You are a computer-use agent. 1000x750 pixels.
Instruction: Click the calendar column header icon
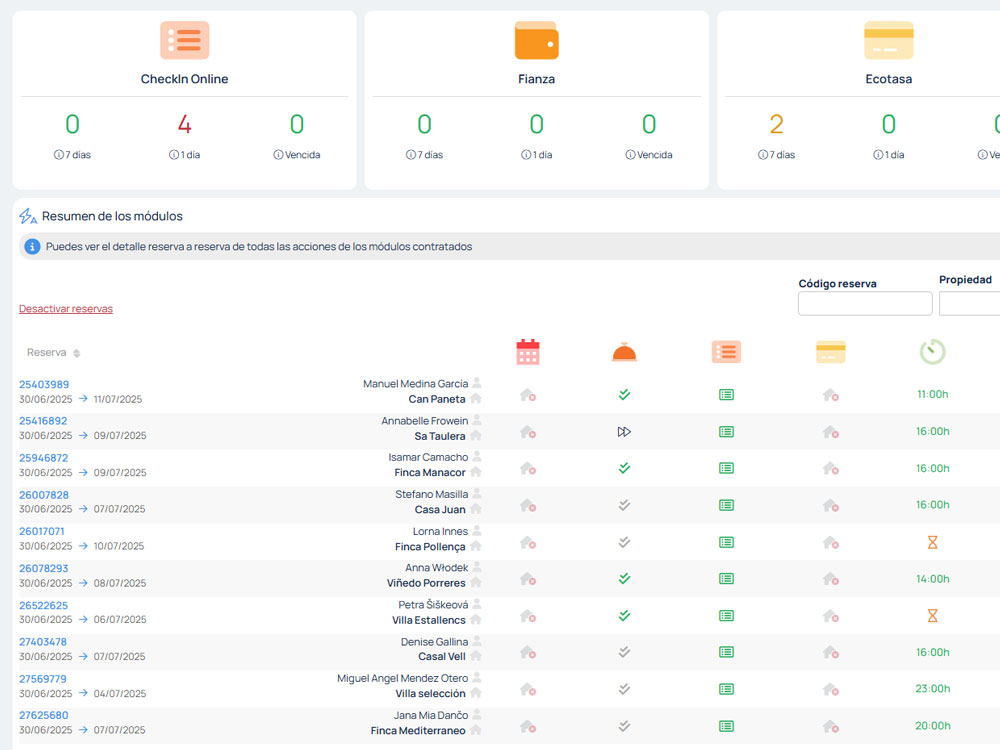click(527, 352)
